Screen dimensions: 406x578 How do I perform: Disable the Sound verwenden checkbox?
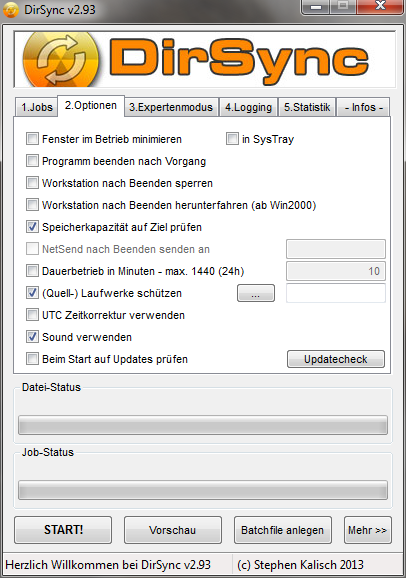[32, 337]
